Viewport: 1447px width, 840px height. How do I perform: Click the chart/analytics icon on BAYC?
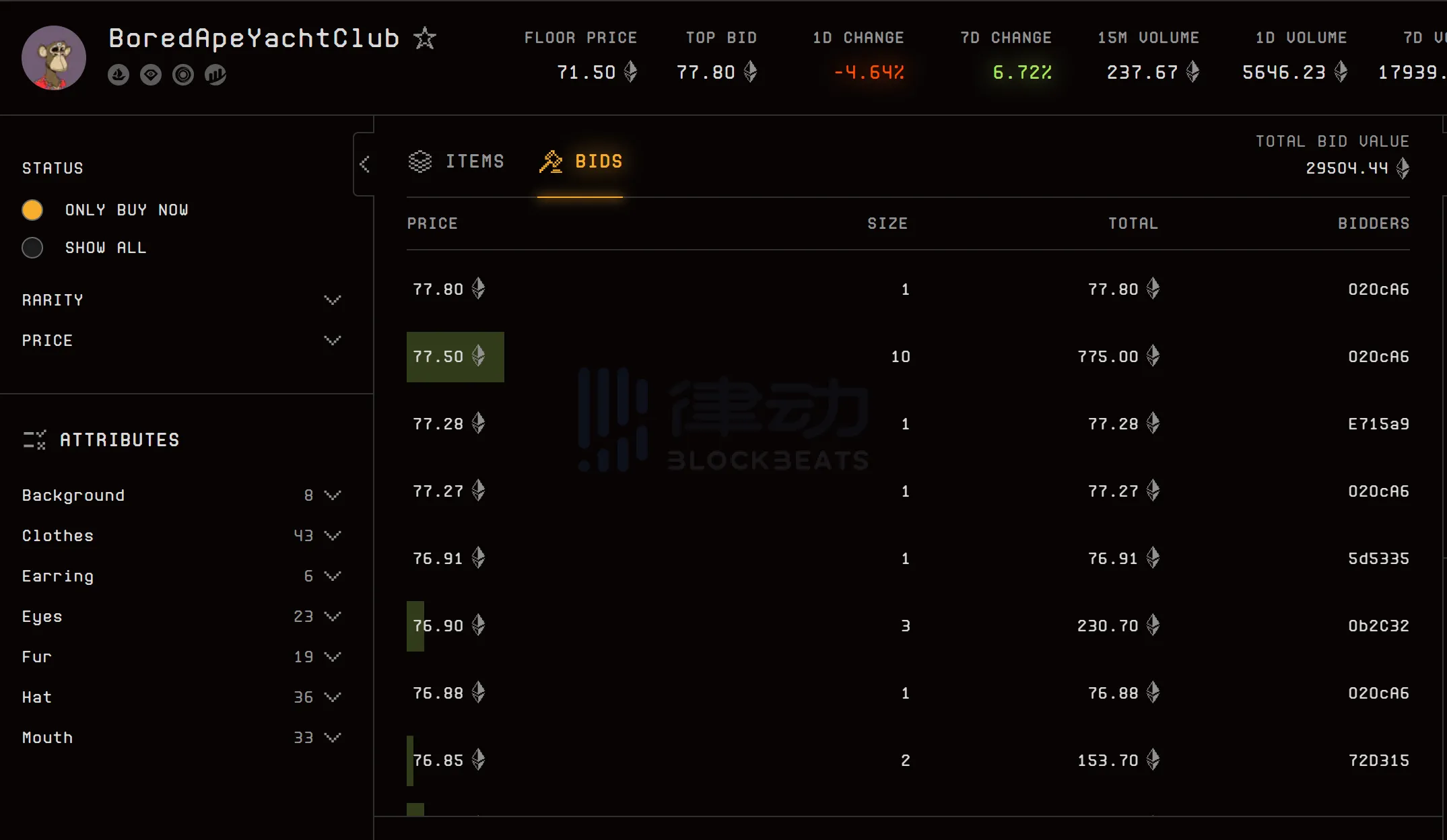point(216,74)
